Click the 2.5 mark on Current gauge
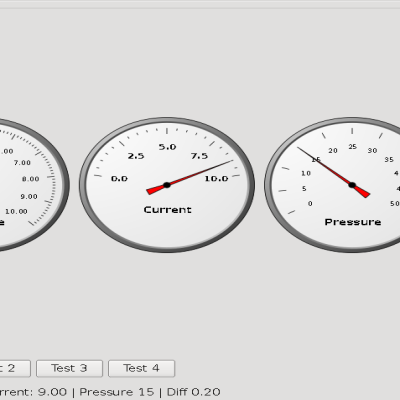Viewport: 400px width, 400px height. [136, 156]
